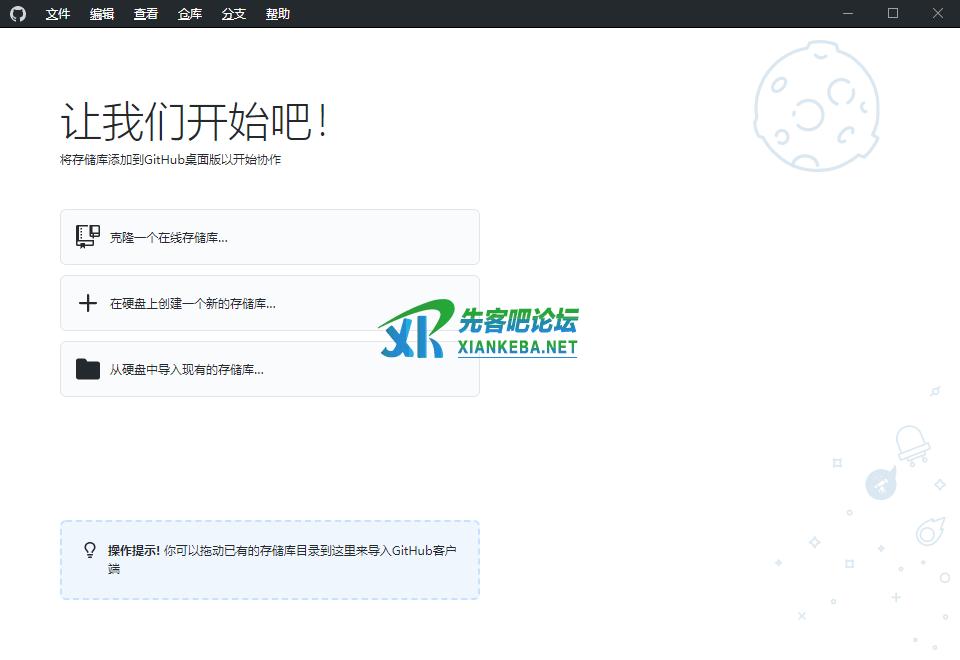The image size is (960, 660).
Task: Open the 文件 menu
Action: point(58,14)
